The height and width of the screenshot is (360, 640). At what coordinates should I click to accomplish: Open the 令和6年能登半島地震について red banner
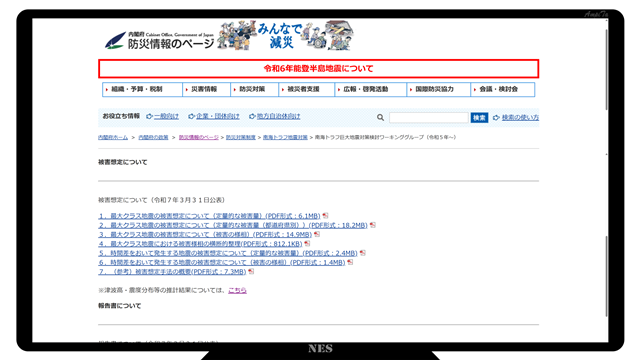(x=318, y=69)
